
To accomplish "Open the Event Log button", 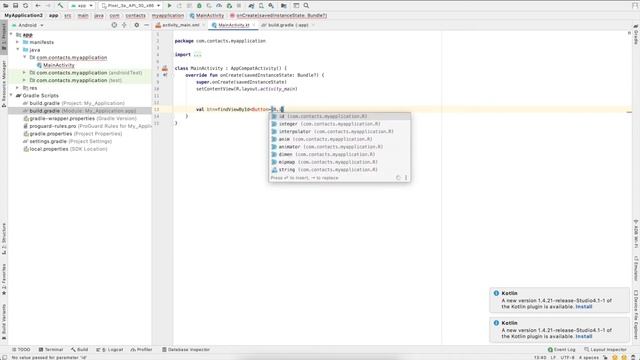I will [x=562, y=350].
